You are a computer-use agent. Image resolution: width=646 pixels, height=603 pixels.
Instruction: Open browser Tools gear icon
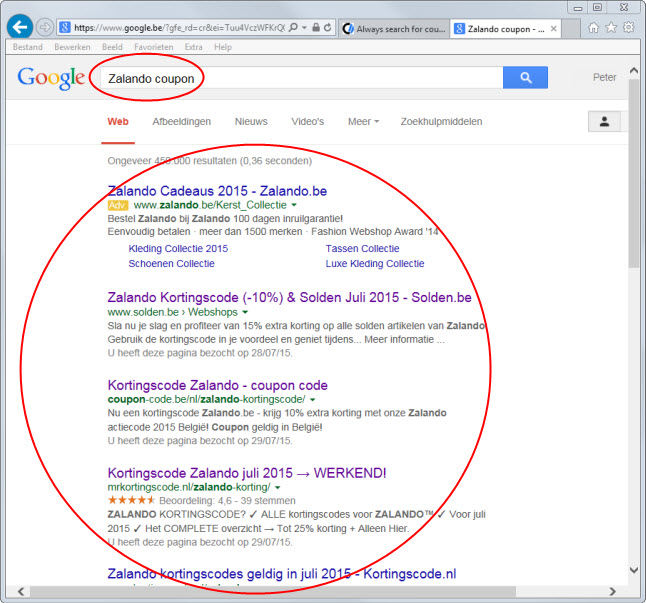click(x=629, y=28)
